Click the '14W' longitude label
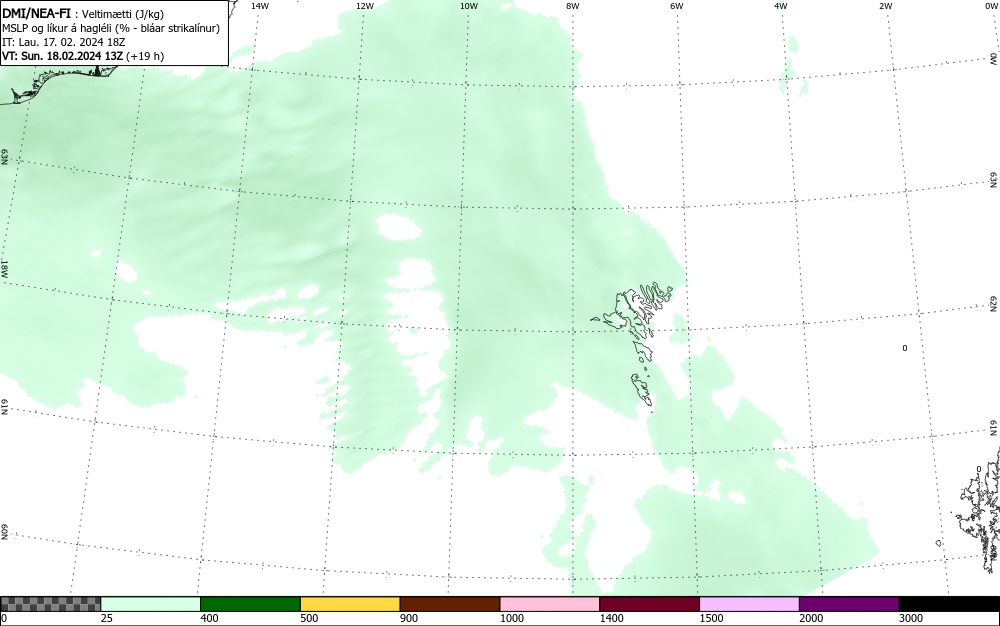 (x=260, y=6)
